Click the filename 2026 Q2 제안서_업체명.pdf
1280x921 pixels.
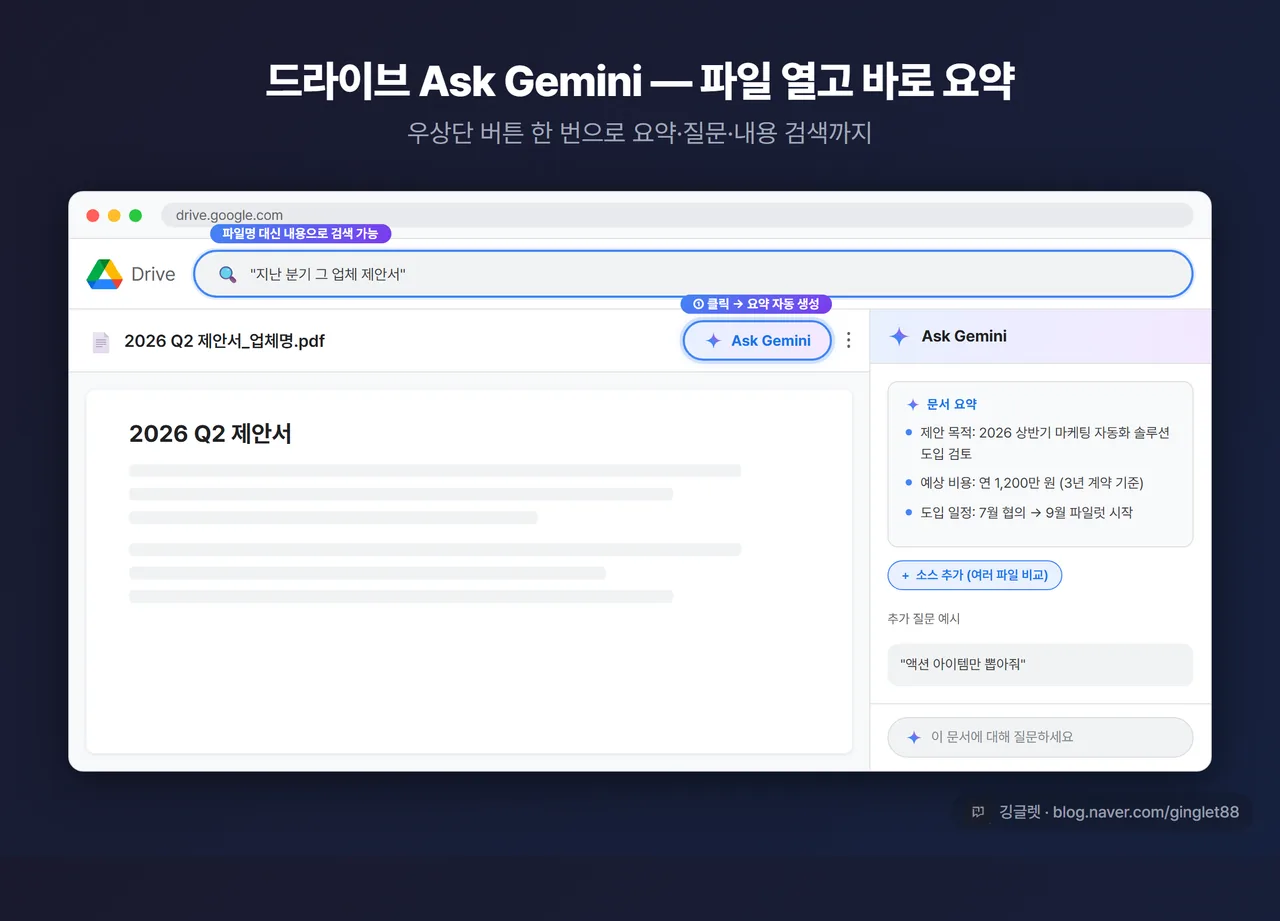tap(224, 341)
